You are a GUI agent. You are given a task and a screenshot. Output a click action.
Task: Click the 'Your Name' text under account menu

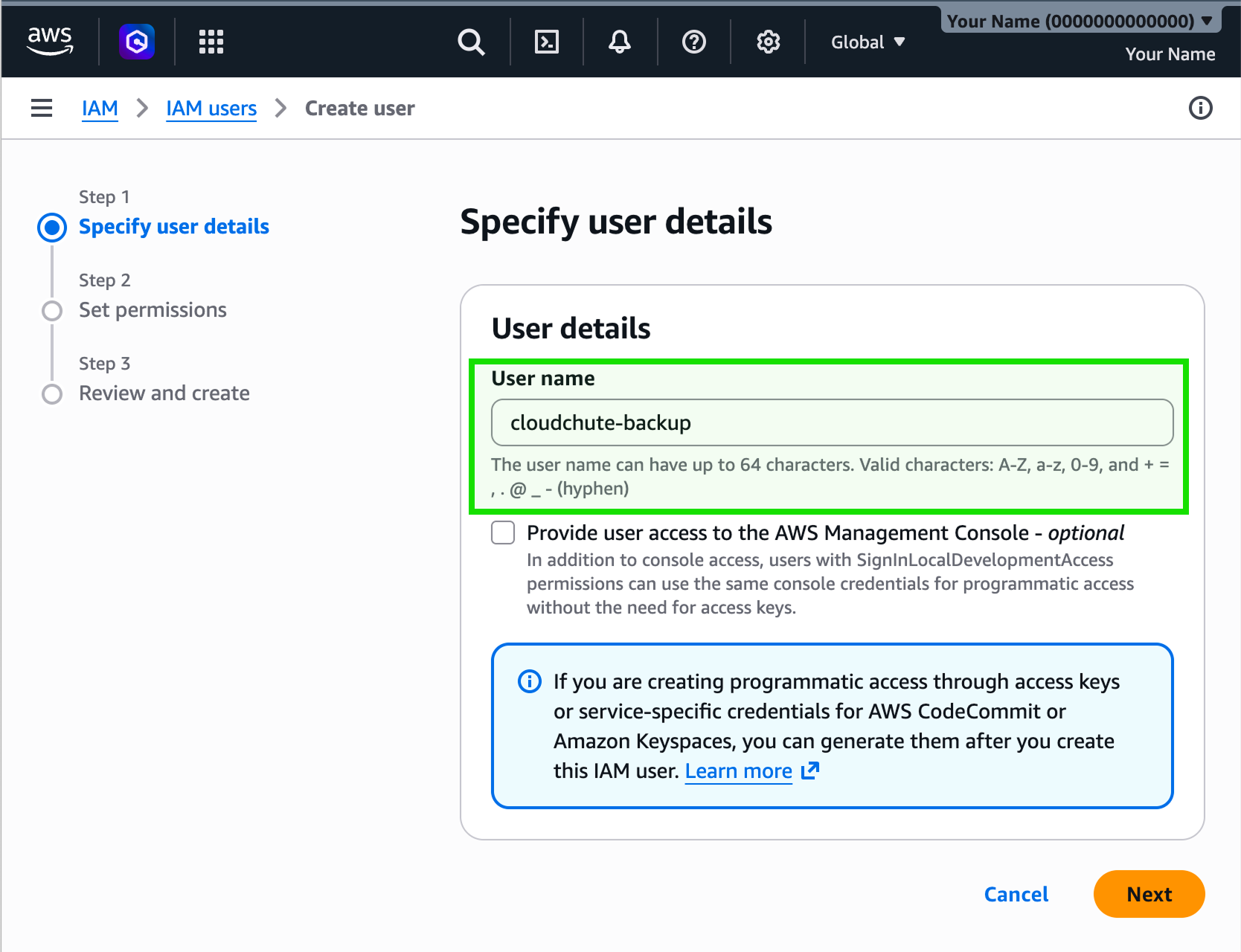[1170, 54]
